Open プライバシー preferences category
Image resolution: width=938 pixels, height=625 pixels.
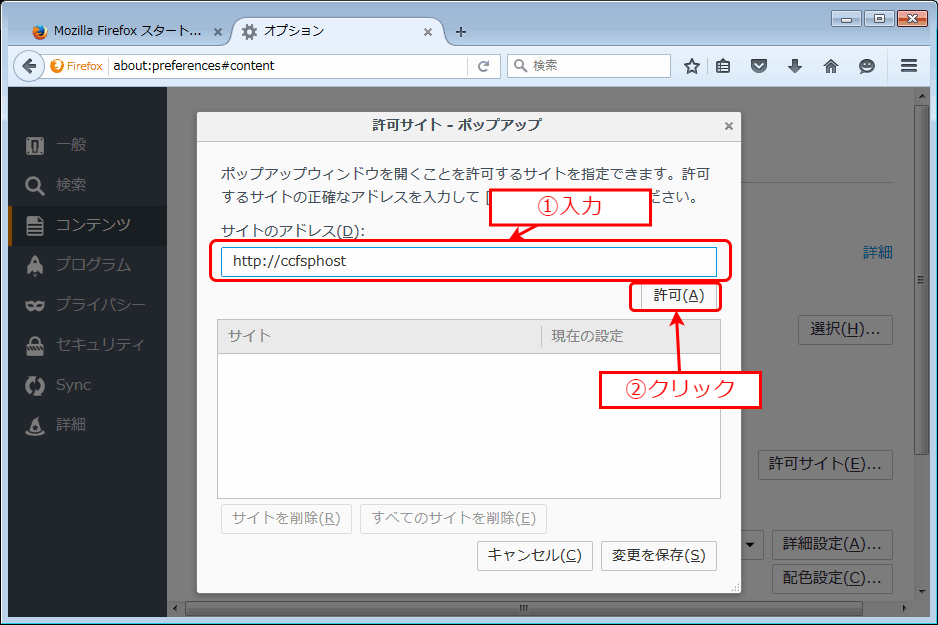88,305
